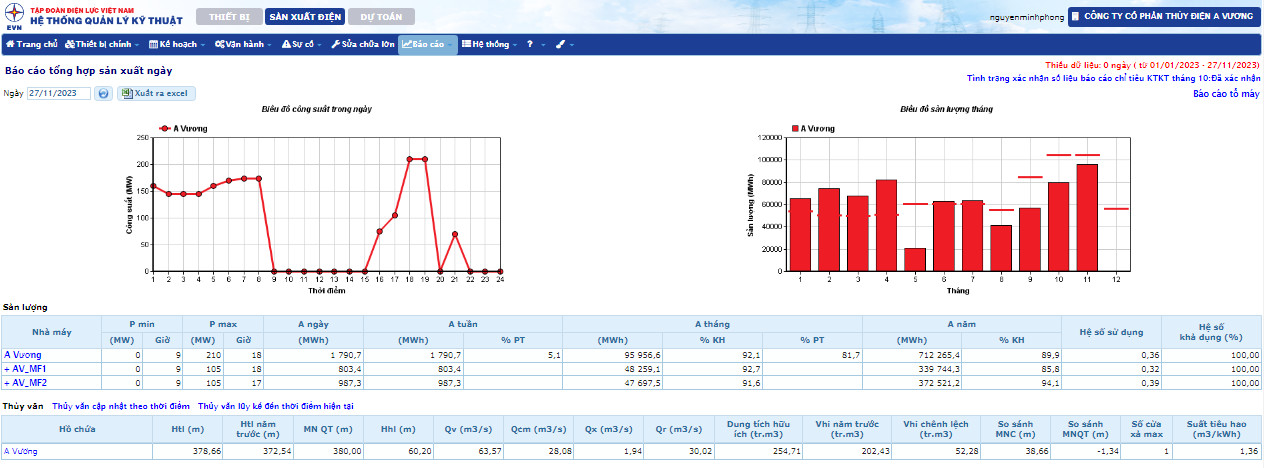
Task: Click the building icon in the company button
Action: [1075, 17]
